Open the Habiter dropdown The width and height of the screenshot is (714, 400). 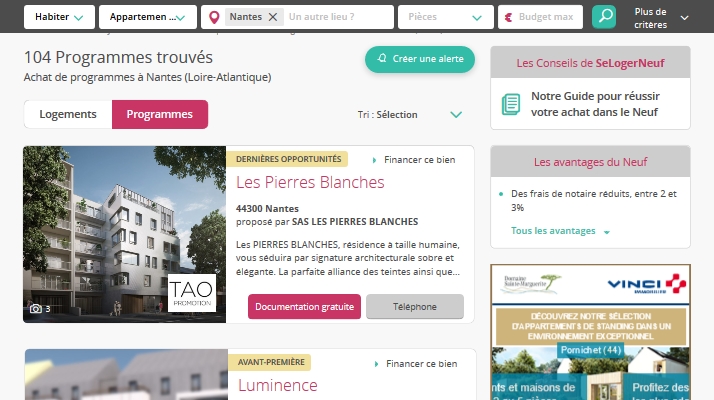(59, 17)
